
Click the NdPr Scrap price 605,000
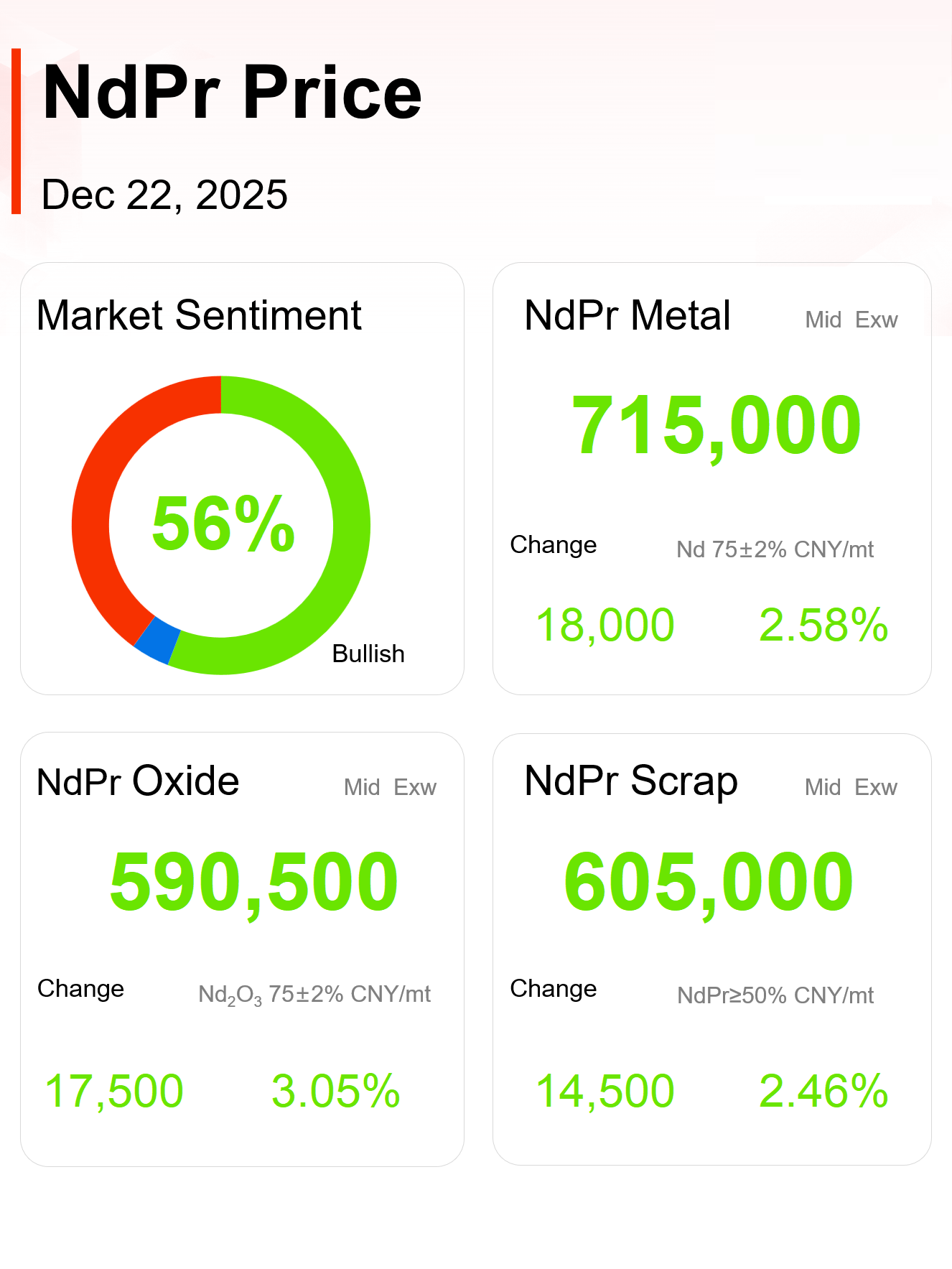(709, 882)
